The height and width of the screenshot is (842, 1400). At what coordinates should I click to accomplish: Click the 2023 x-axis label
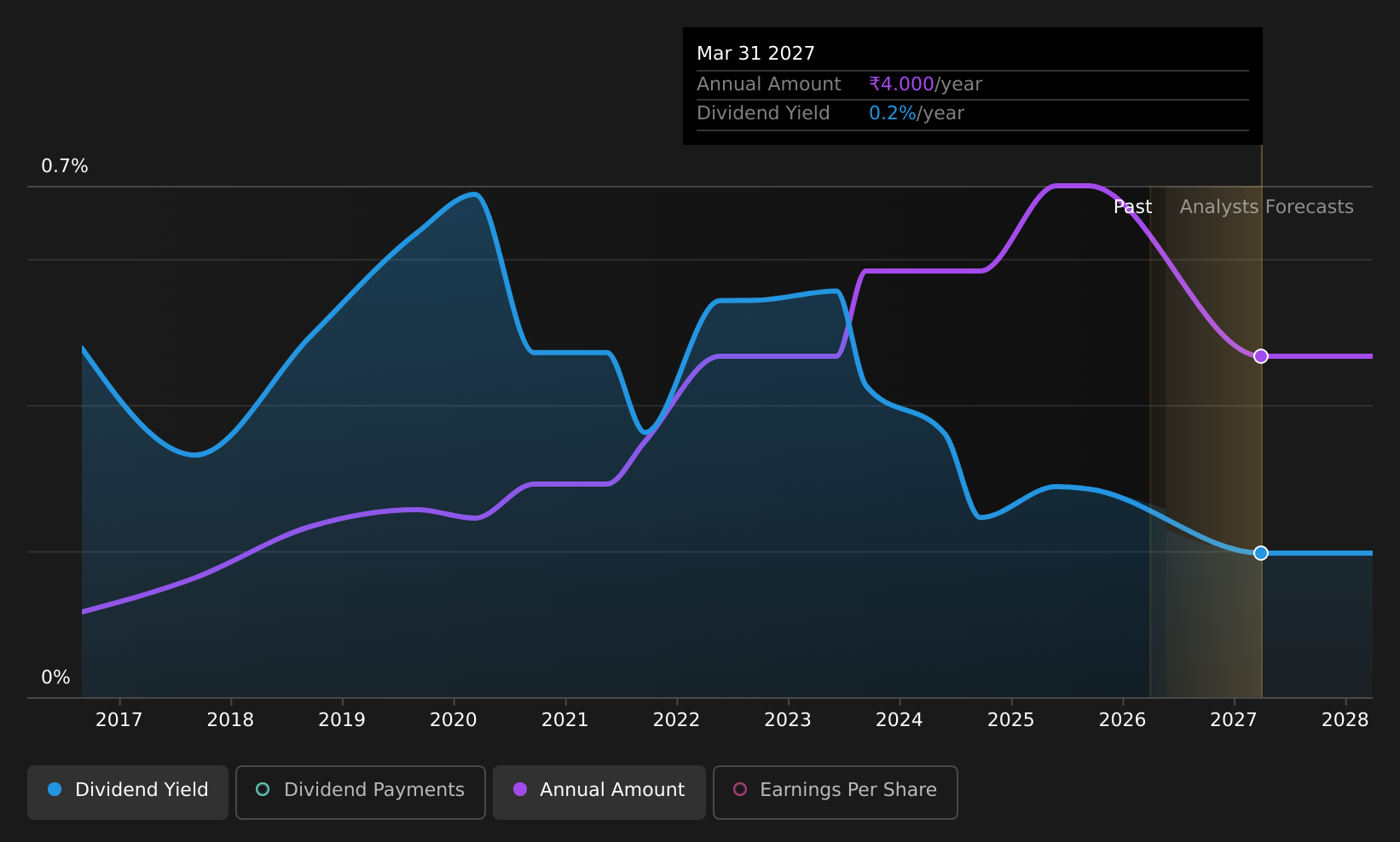[x=788, y=720]
